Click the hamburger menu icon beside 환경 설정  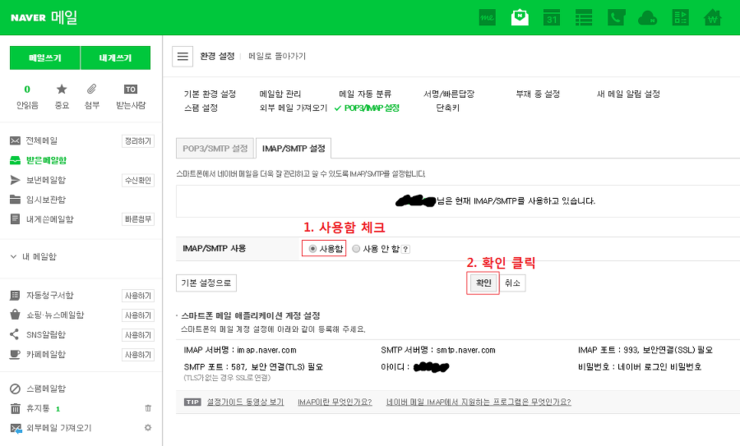[x=183, y=57]
